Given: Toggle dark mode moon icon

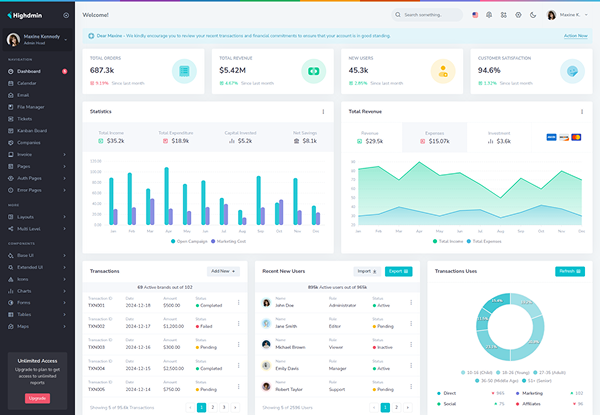Looking at the screenshot, I should (x=533, y=15).
